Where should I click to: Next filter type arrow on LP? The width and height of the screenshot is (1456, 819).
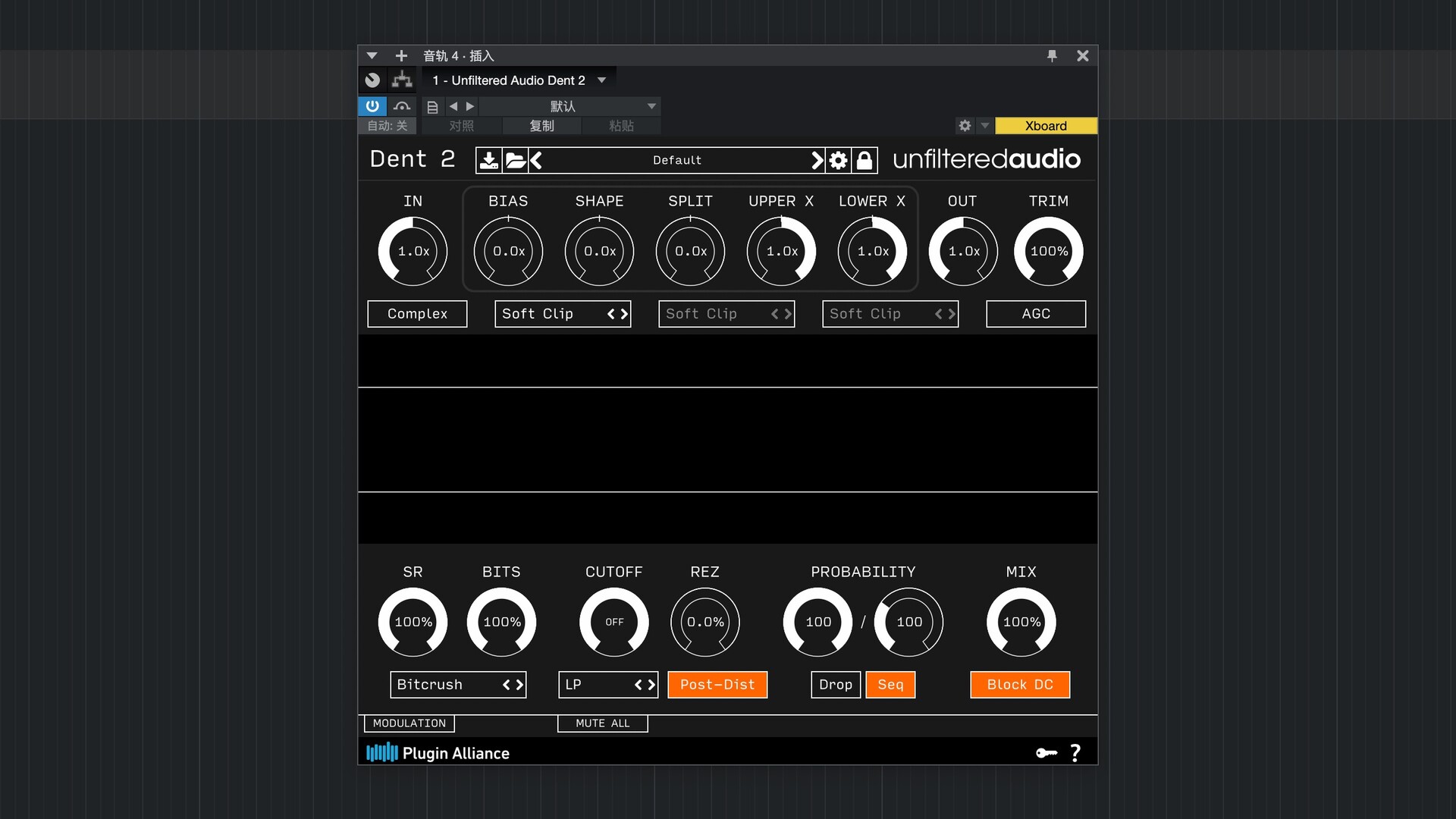(651, 685)
